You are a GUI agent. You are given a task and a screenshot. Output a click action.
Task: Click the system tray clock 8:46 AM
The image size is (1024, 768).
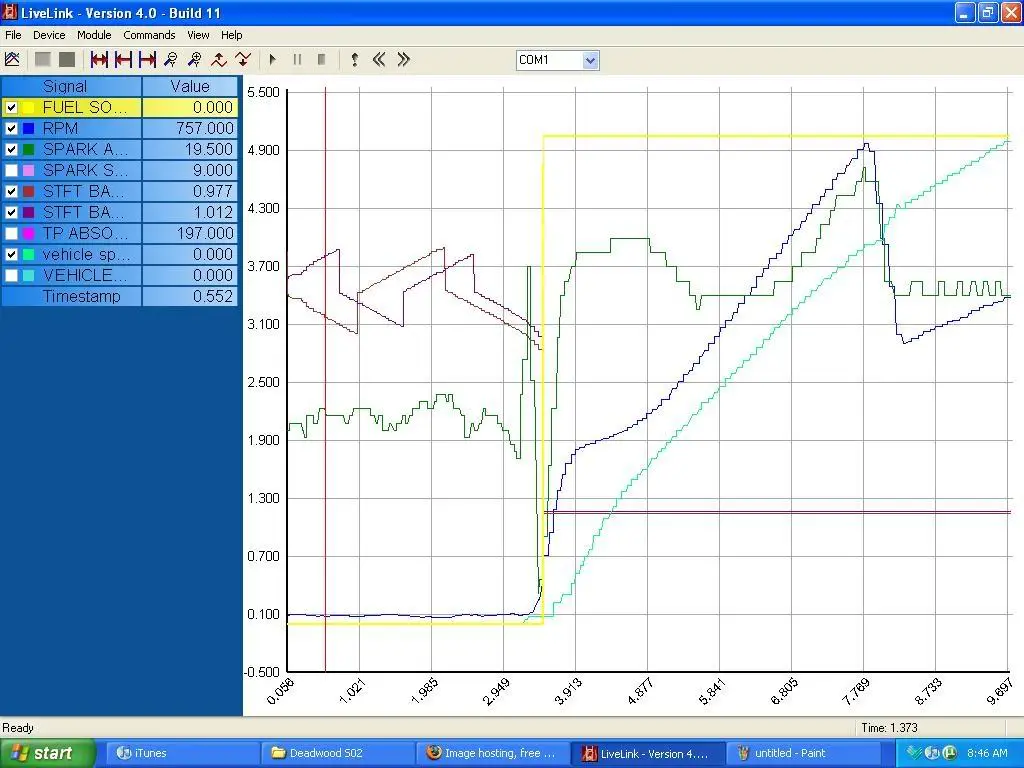[x=987, y=753]
